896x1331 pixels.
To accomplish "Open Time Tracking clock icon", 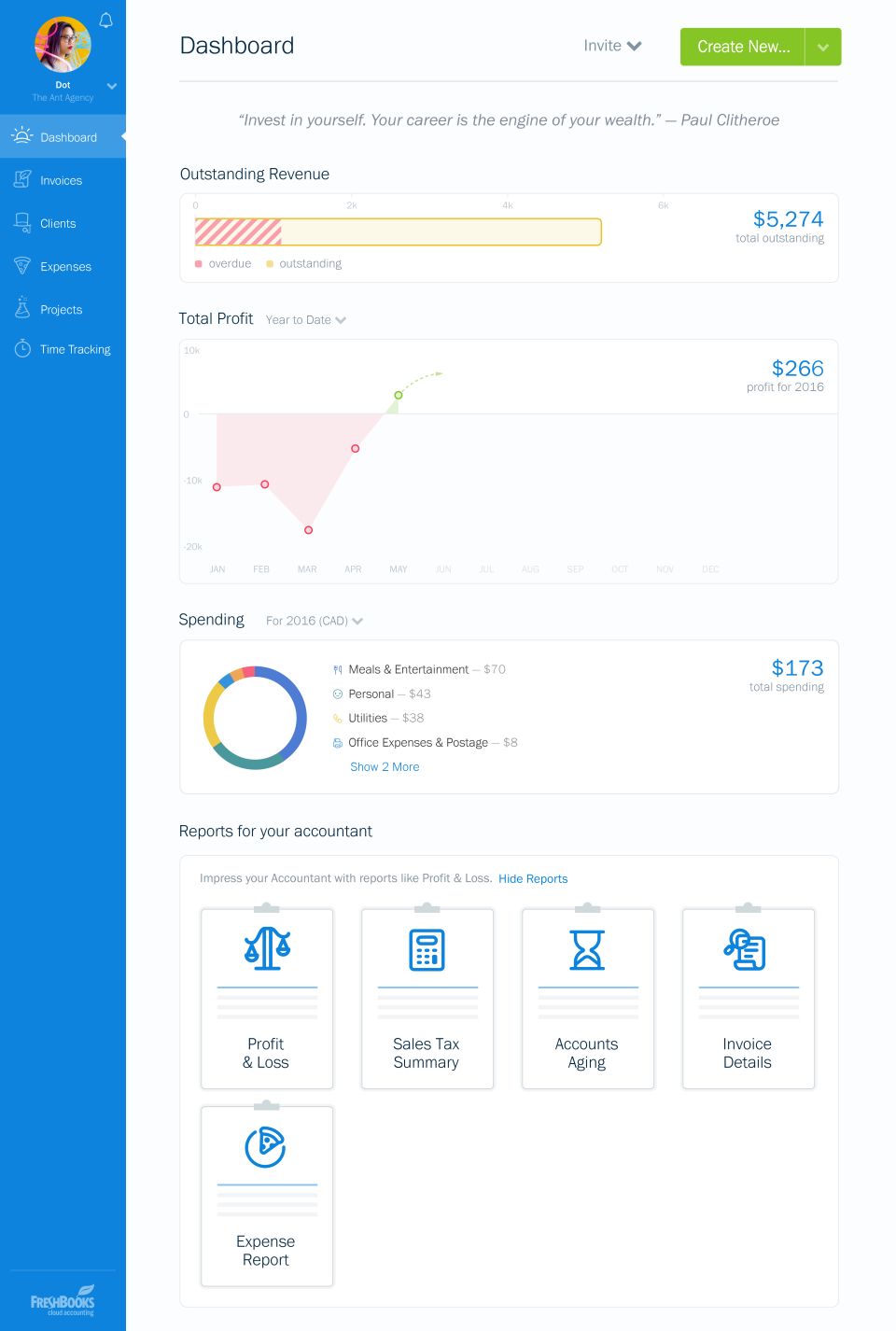I will [22, 348].
